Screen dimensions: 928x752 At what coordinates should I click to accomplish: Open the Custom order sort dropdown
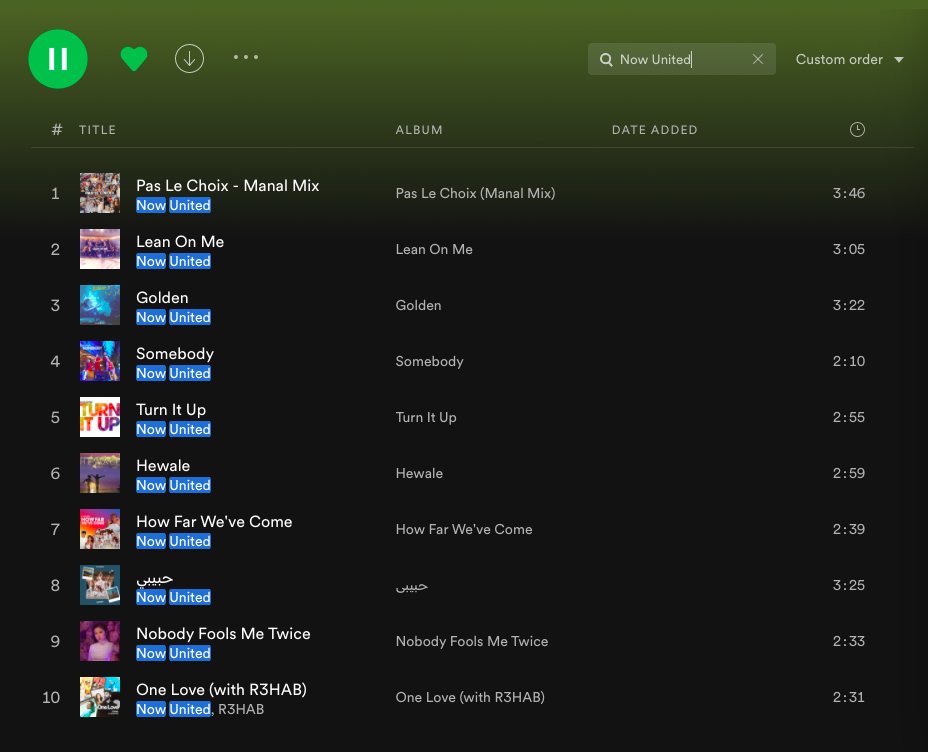click(x=849, y=59)
